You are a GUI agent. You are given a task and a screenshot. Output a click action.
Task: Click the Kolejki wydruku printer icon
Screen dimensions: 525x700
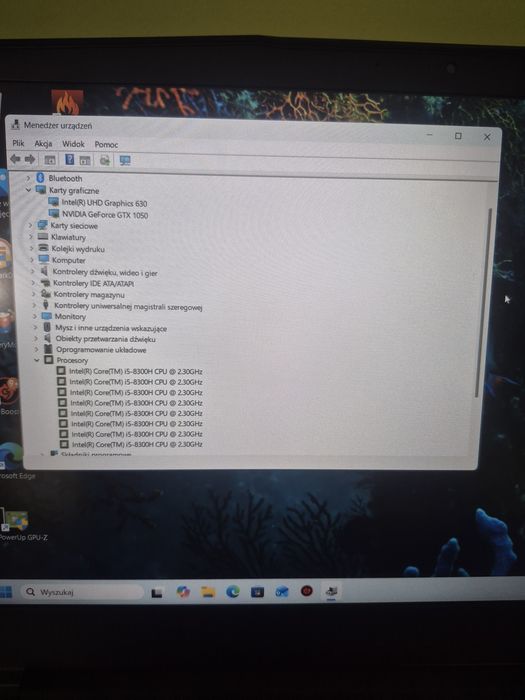43,248
